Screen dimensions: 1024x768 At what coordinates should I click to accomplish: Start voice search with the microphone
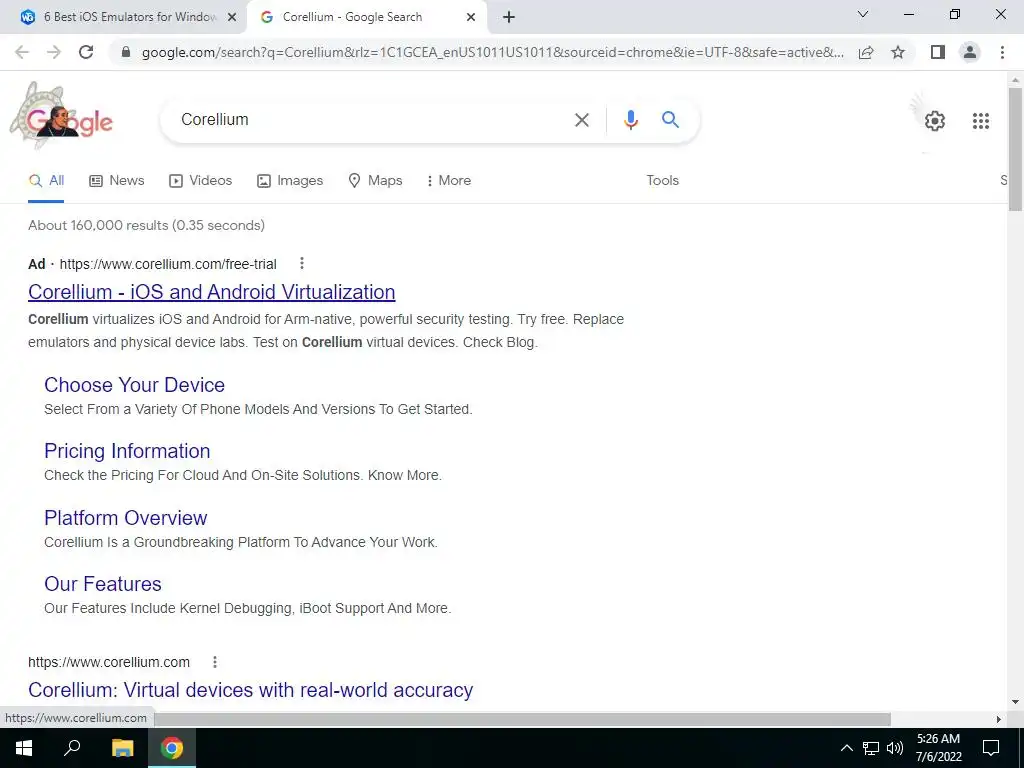(x=630, y=120)
